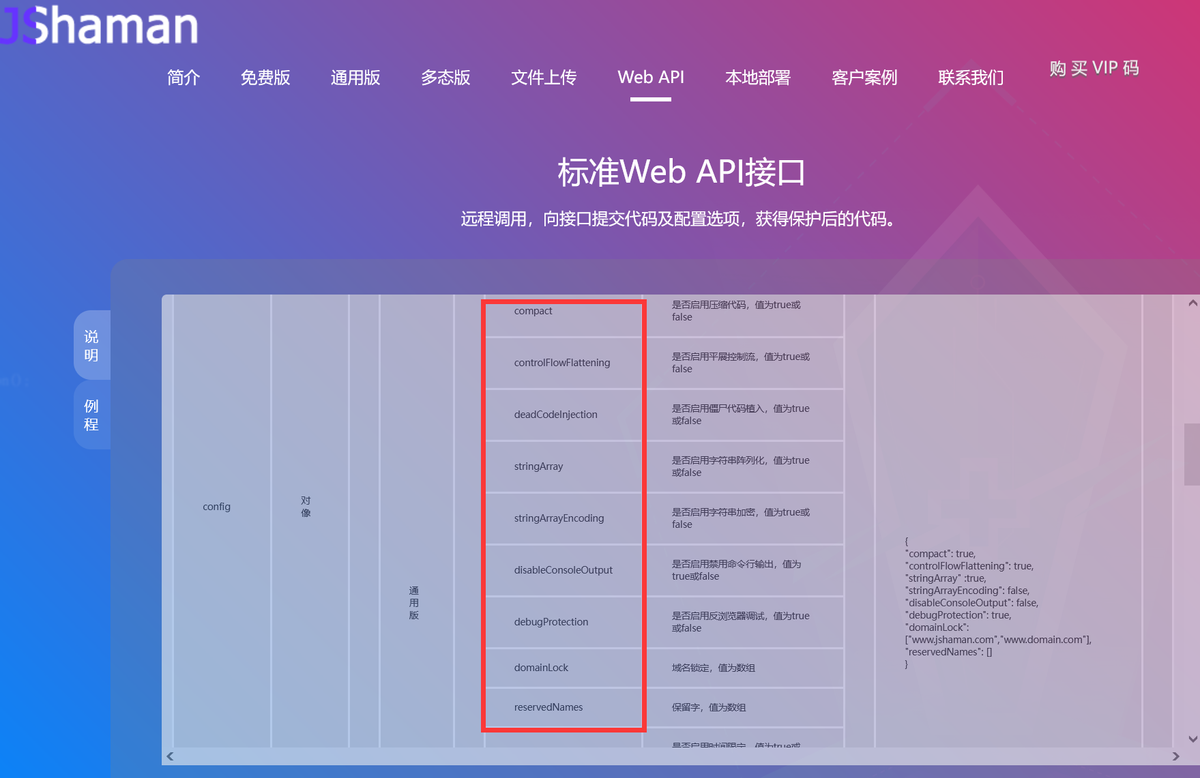
Task: Open the 客户案例 navigation item
Action: pyautogui.click(x=864, y=77)
